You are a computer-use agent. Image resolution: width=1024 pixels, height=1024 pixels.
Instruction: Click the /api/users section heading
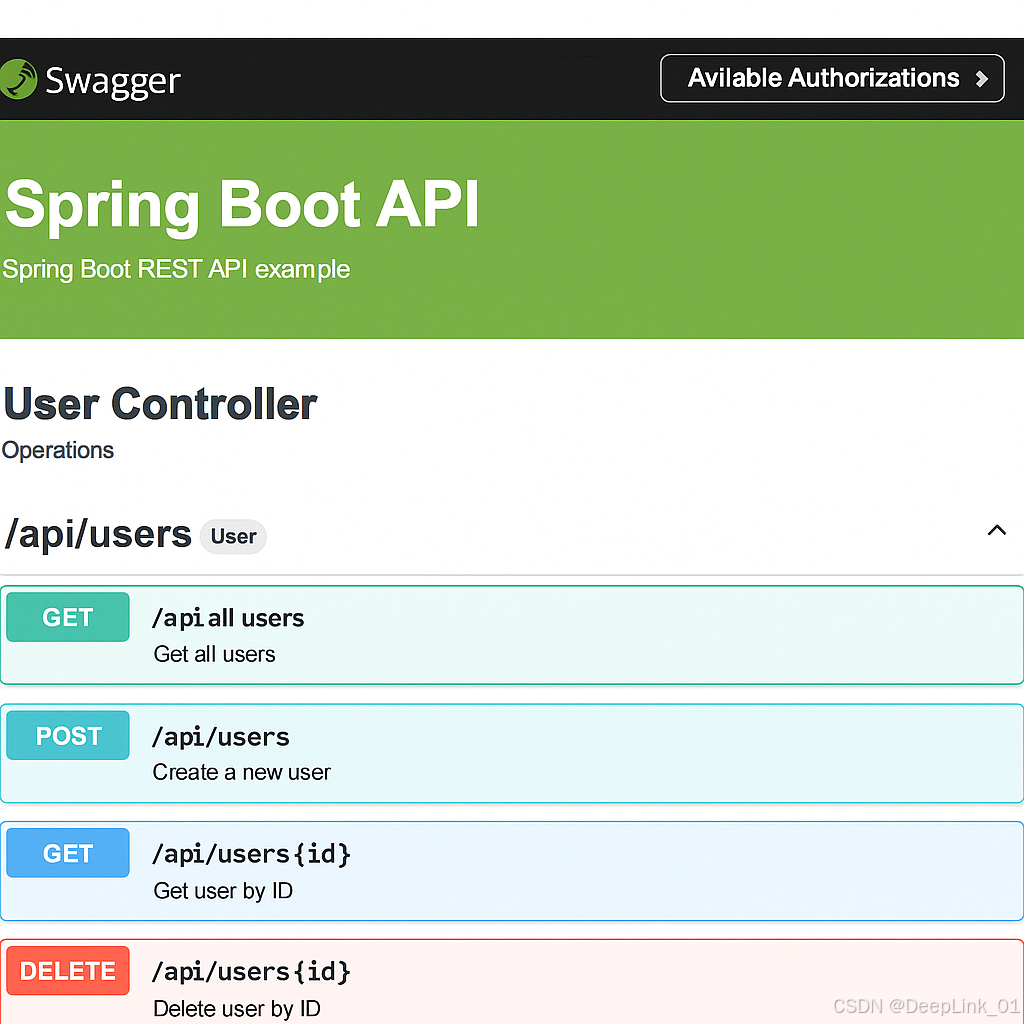click(98, 535)
